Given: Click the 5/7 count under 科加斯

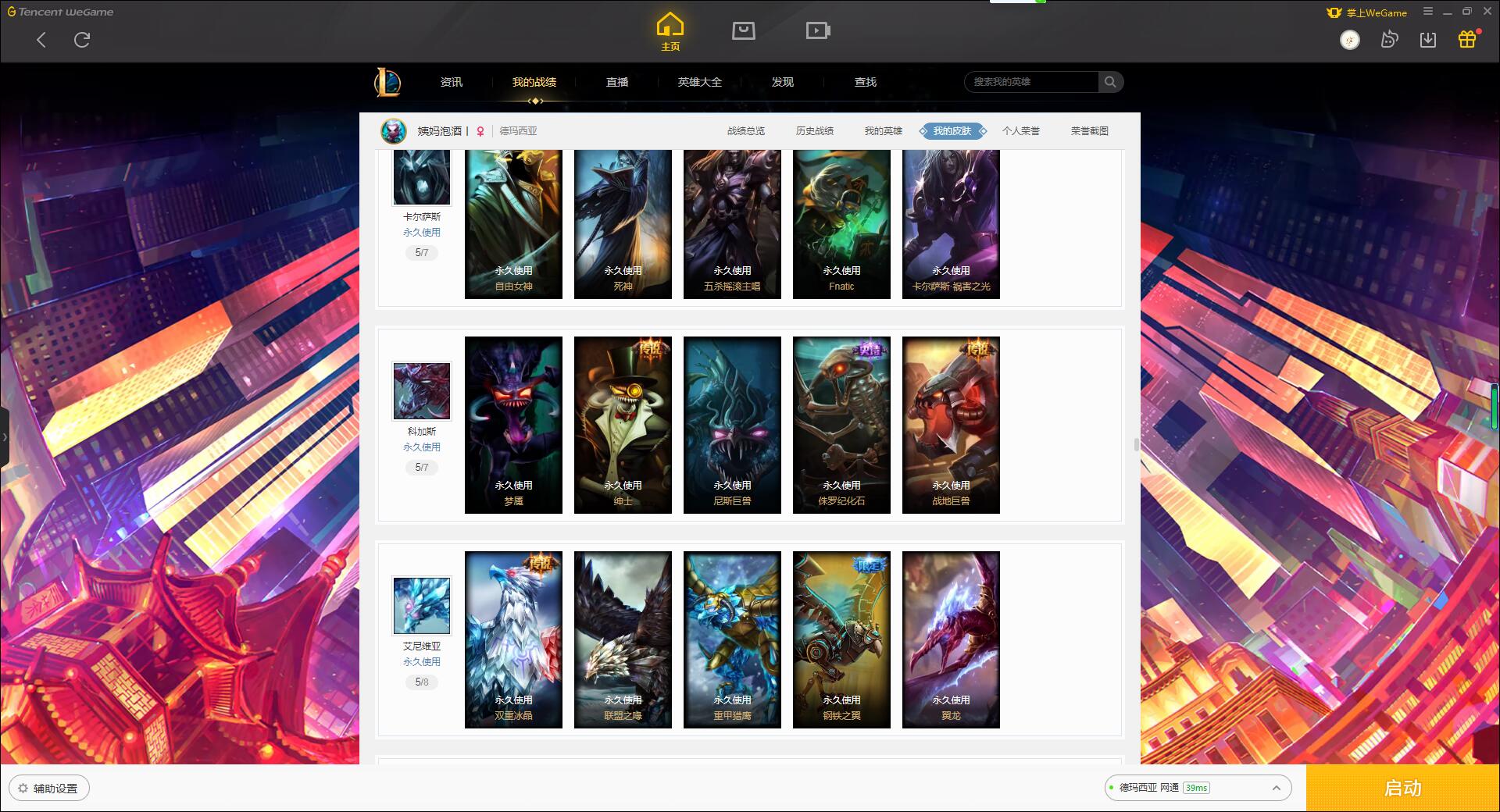Looking at the screenshot, I should [x=422, y=467].
